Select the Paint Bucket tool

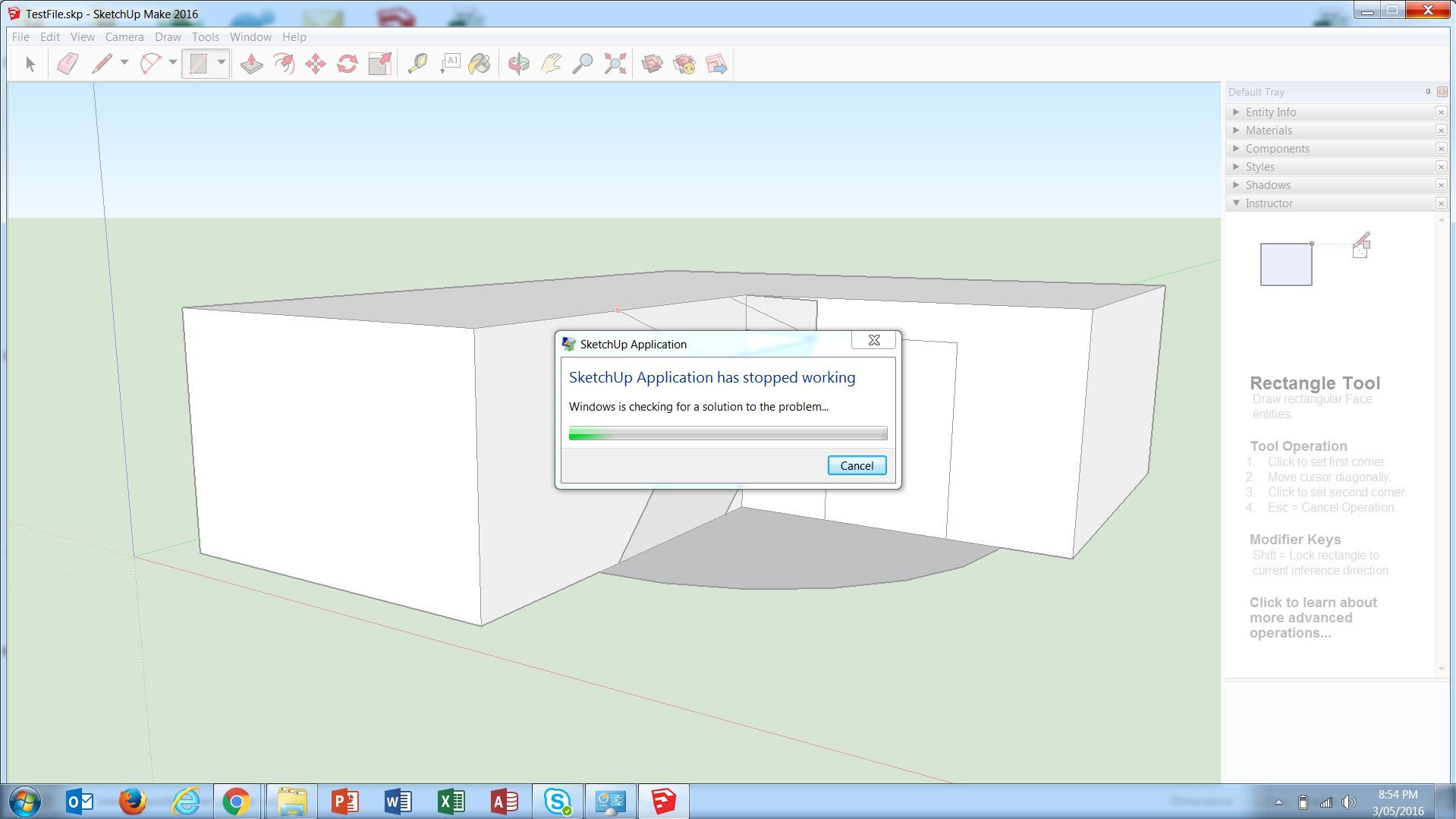tap(480, 64)
